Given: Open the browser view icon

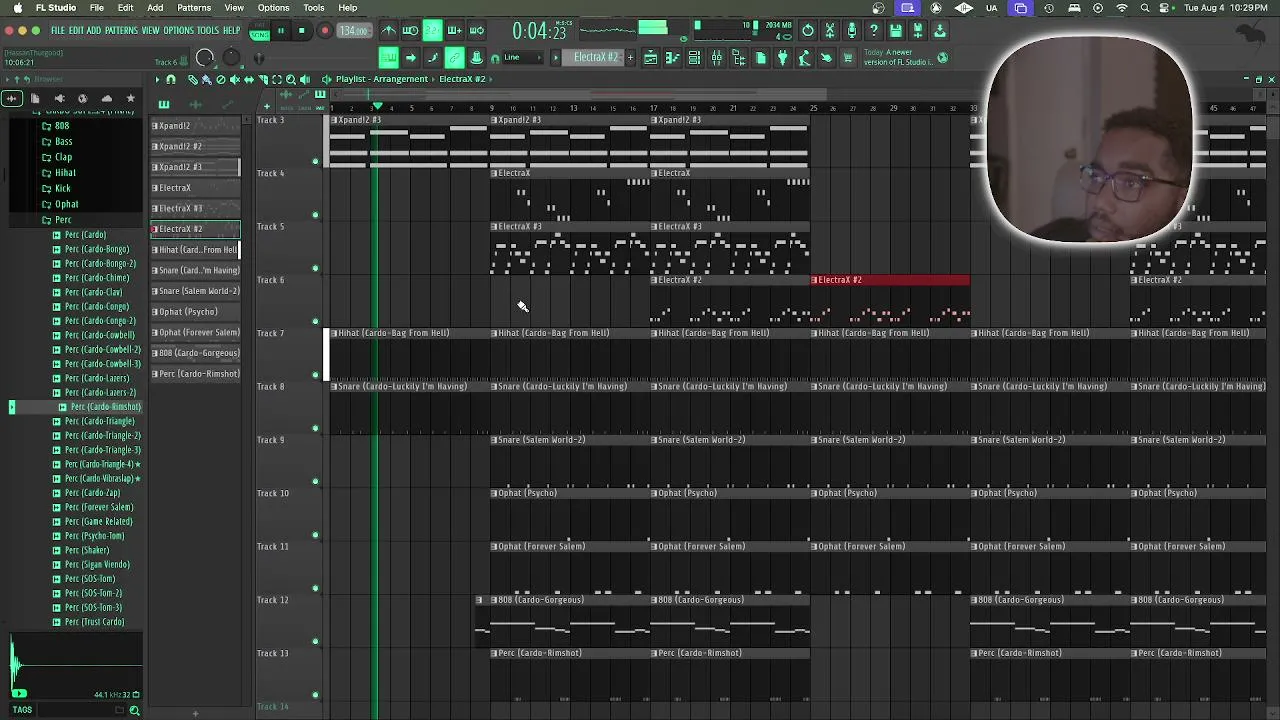Looking at the screenshot, I should tap(738, 58).
